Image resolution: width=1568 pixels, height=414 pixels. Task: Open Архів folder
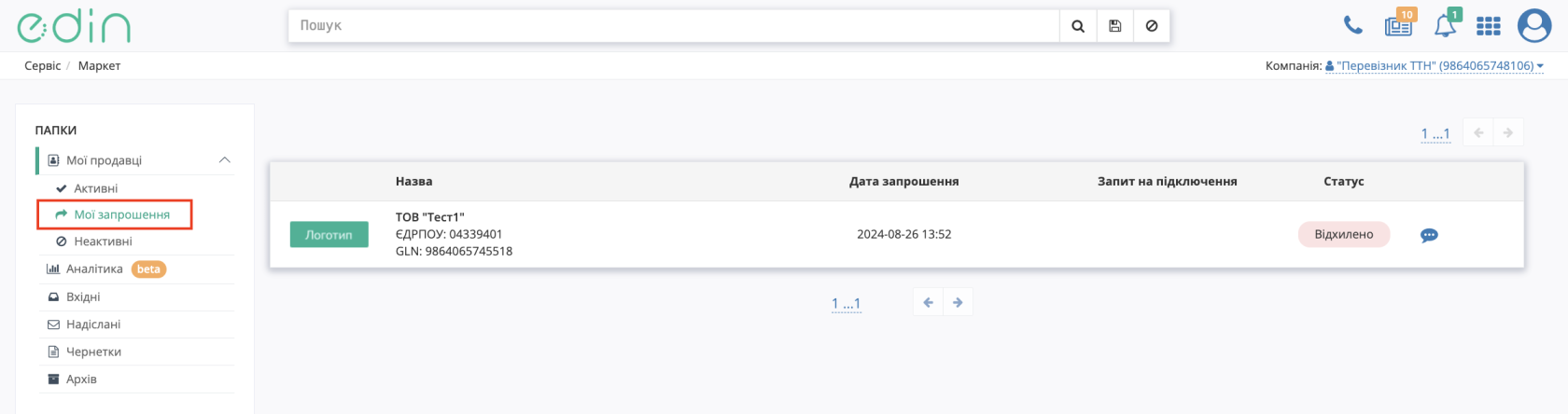[81, 379]
